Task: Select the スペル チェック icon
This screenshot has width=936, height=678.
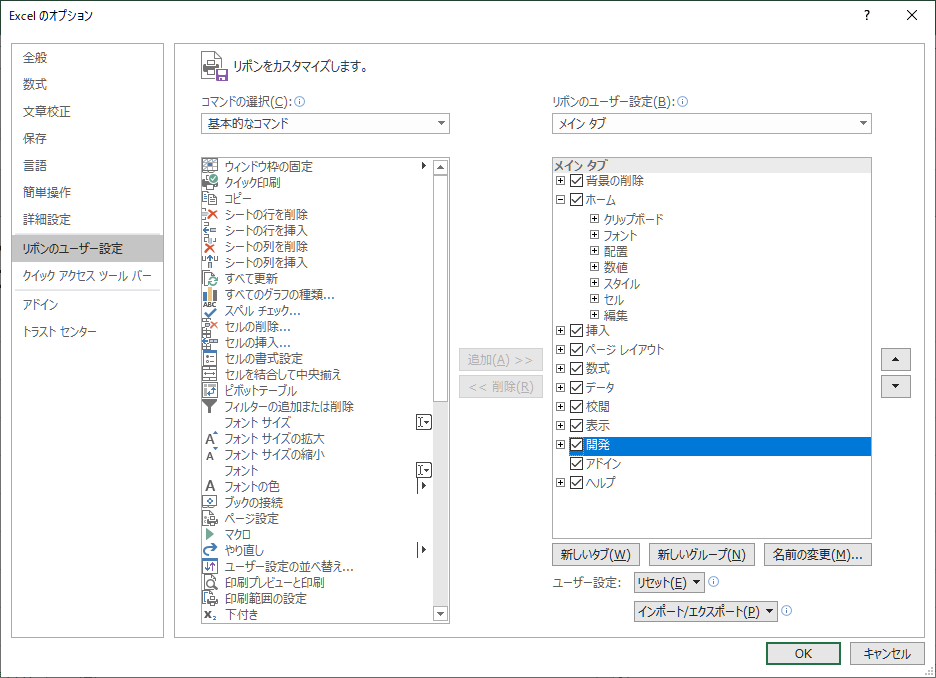Action: pos(210,310)
